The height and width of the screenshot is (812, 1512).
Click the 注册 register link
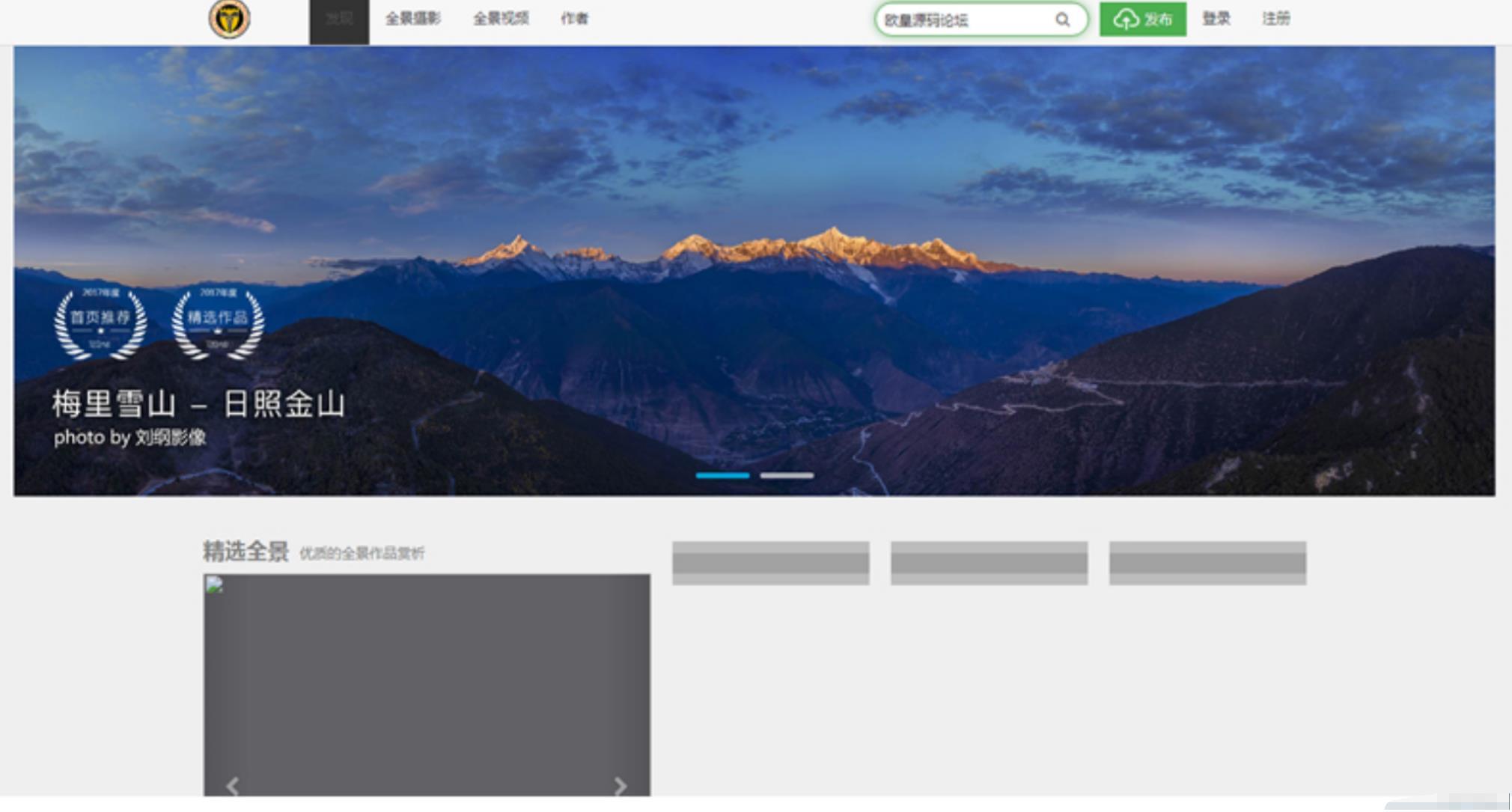click(1275, 19)
